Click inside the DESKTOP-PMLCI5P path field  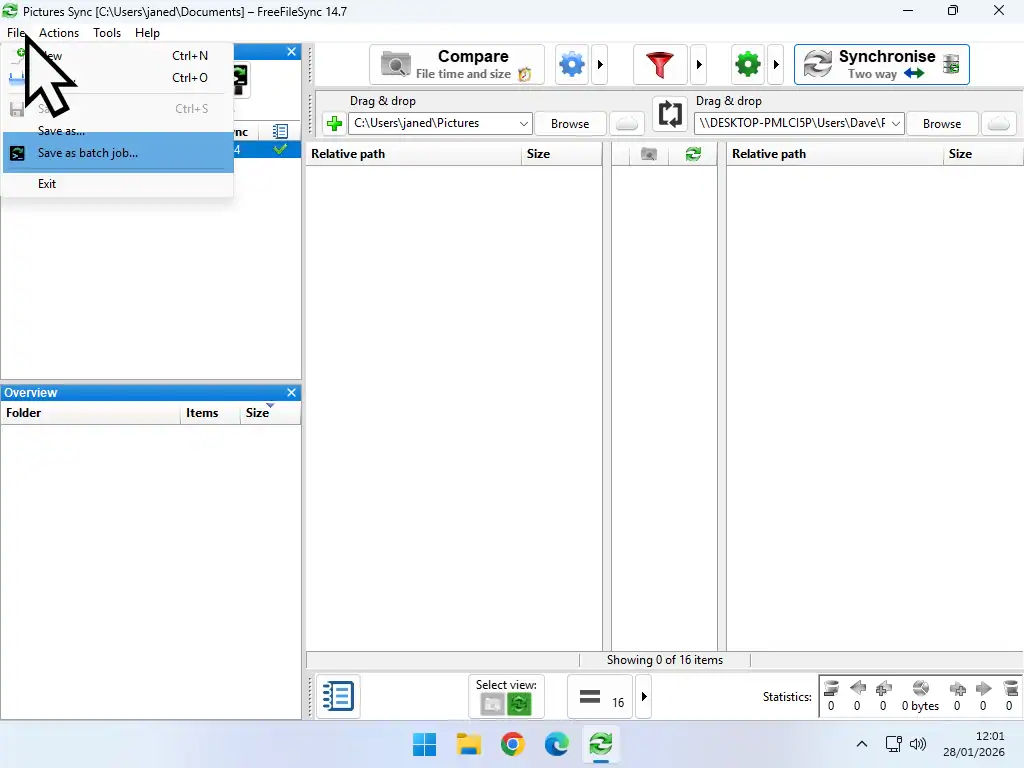click(x=790, y=123)
